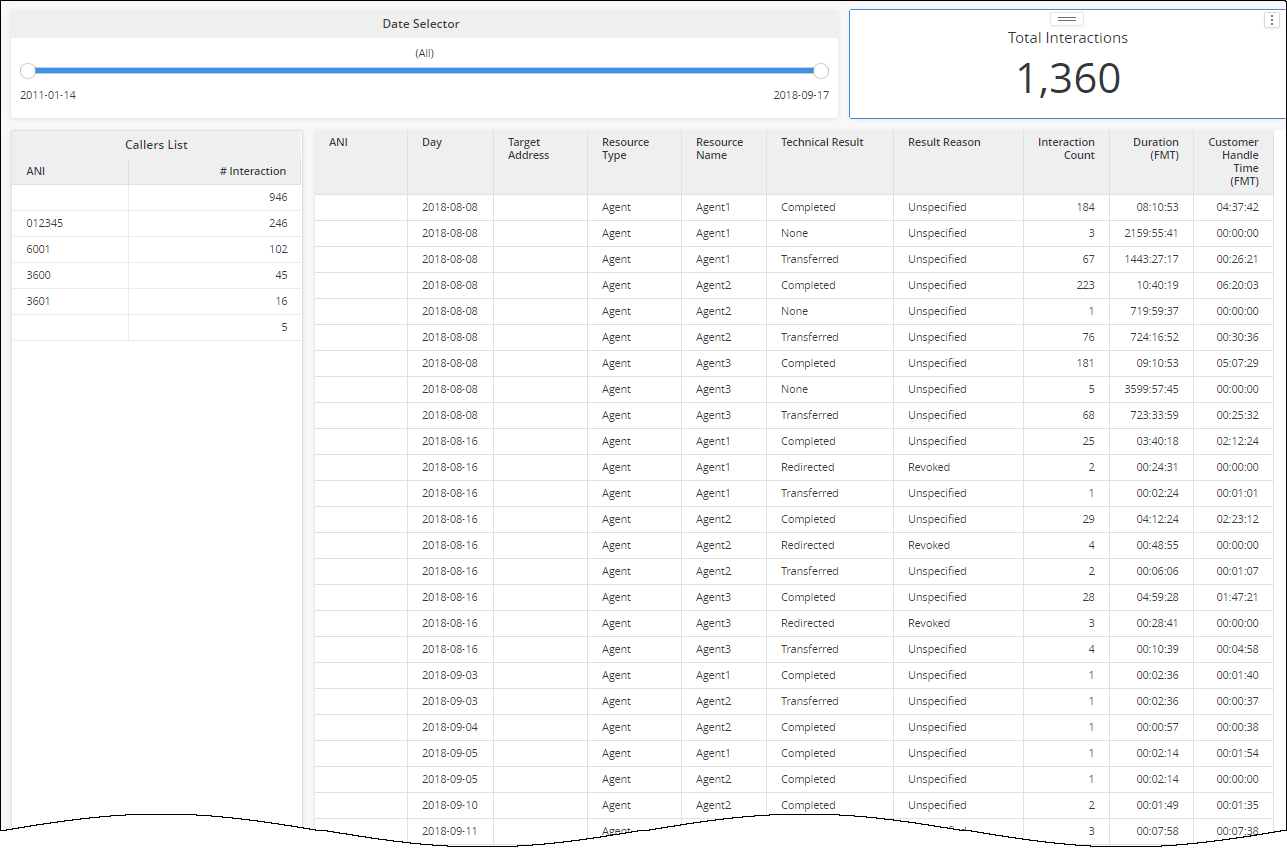Screen dimensions: 1287x848
Task: Sort by the Day column header
Action: pos(432,142)
